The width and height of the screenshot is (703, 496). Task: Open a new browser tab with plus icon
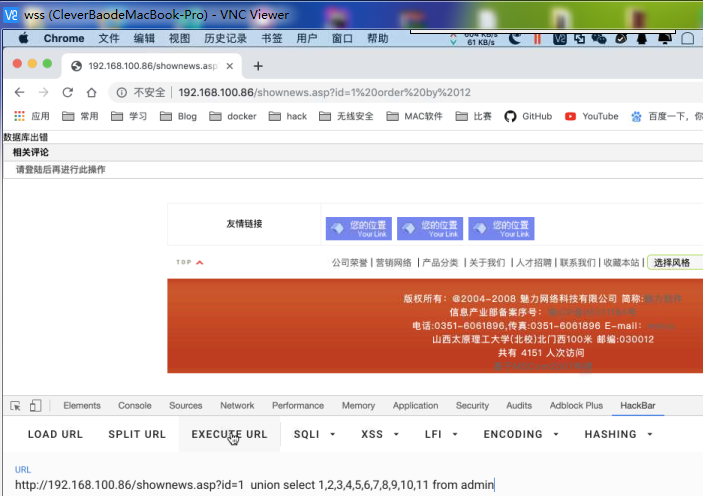pos(258,66)
